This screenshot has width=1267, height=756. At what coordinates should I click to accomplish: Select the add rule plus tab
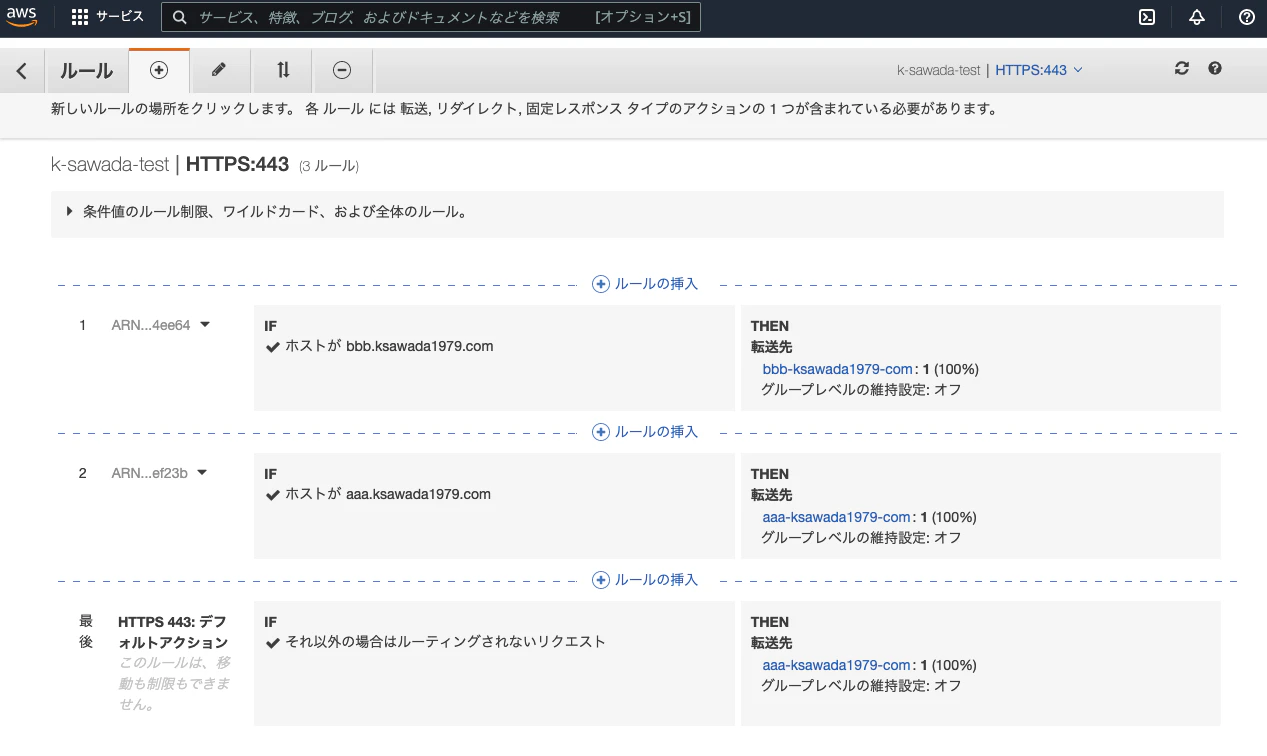(x=159, y=70)
